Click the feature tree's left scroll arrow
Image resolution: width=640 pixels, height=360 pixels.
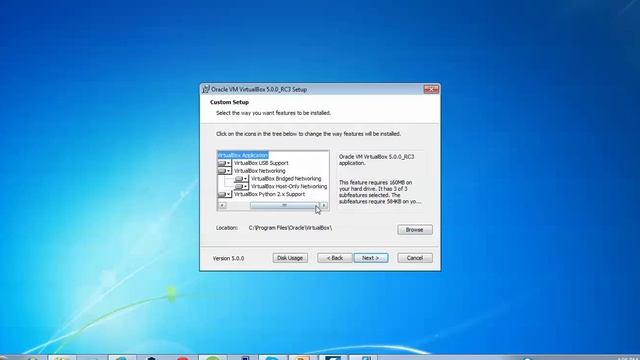point(222,205)
